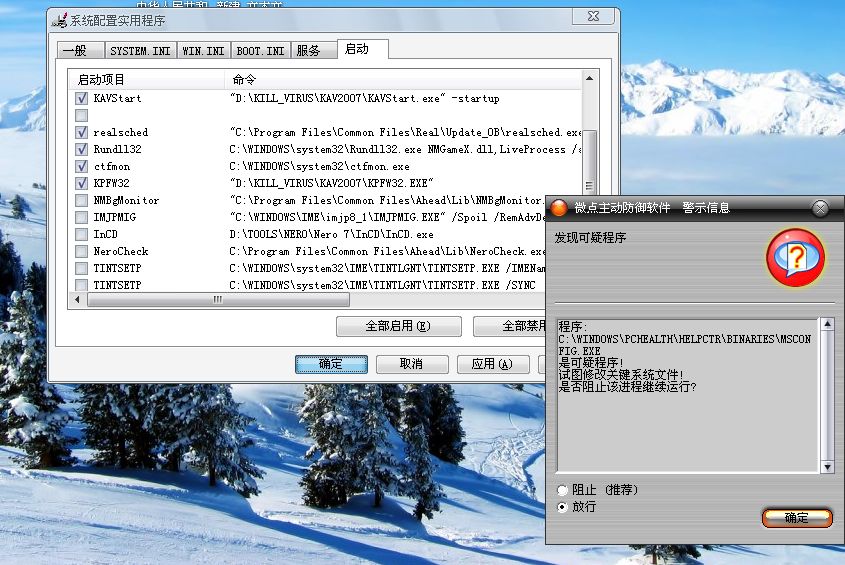Screen dimensions: 845x565
Task: Click 确定 in system configuration window
Action: [x=331, y=364]
